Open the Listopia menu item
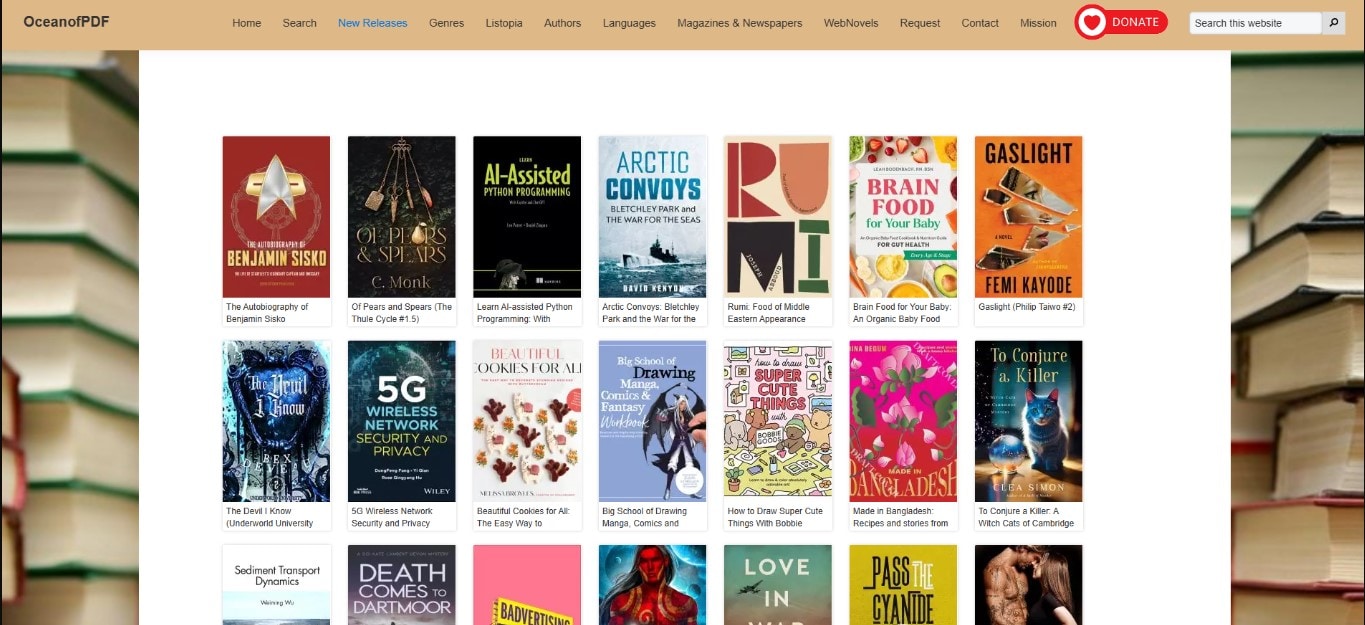1365x625 pixels. [504, 23]
